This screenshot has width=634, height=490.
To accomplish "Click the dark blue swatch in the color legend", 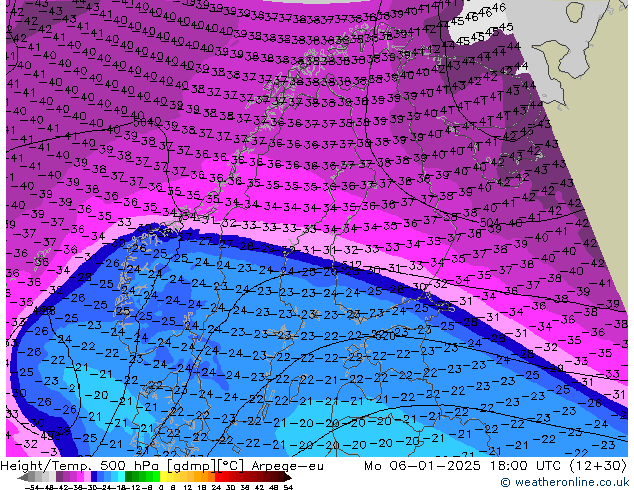I will 94,476.
